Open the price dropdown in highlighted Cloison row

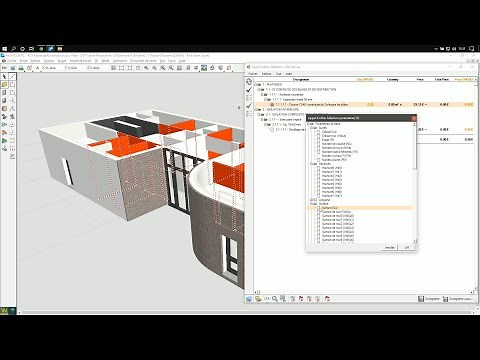pyautogui.click(x=426, y=105)
